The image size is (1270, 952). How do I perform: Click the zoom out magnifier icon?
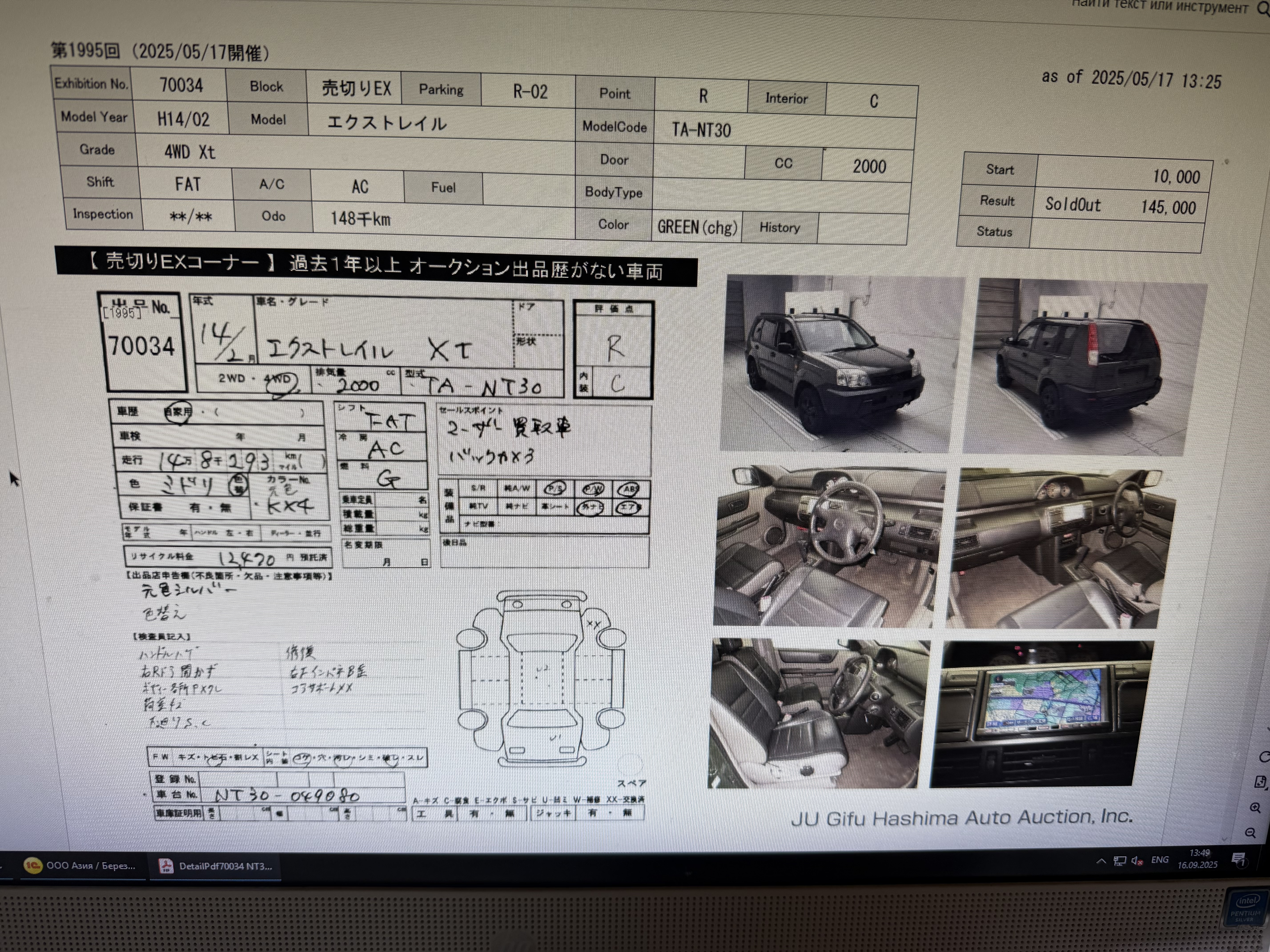(x=1250, y=833)
